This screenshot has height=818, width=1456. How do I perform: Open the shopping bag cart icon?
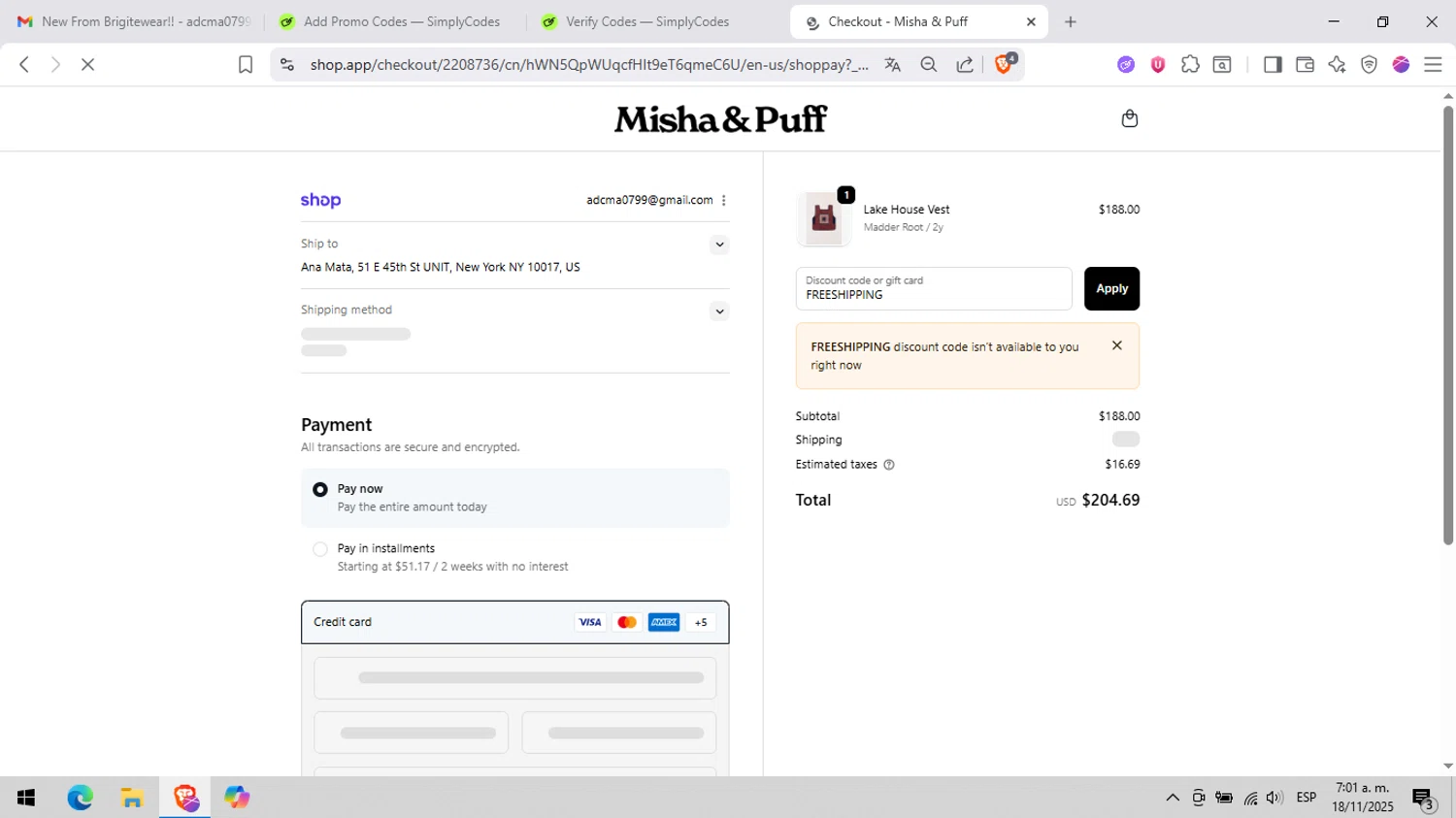point(1129,118)
